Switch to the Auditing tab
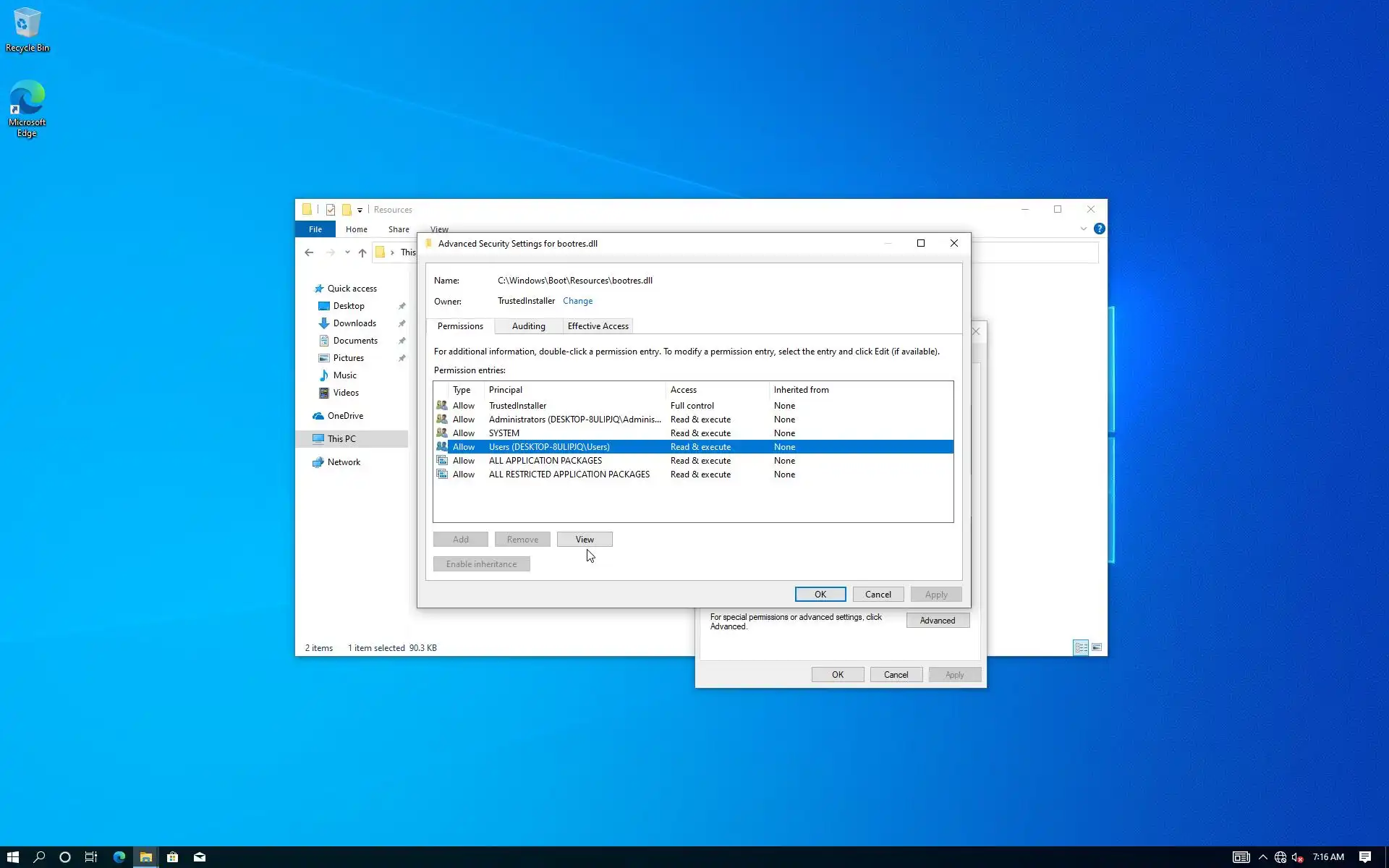 point(528,326)
